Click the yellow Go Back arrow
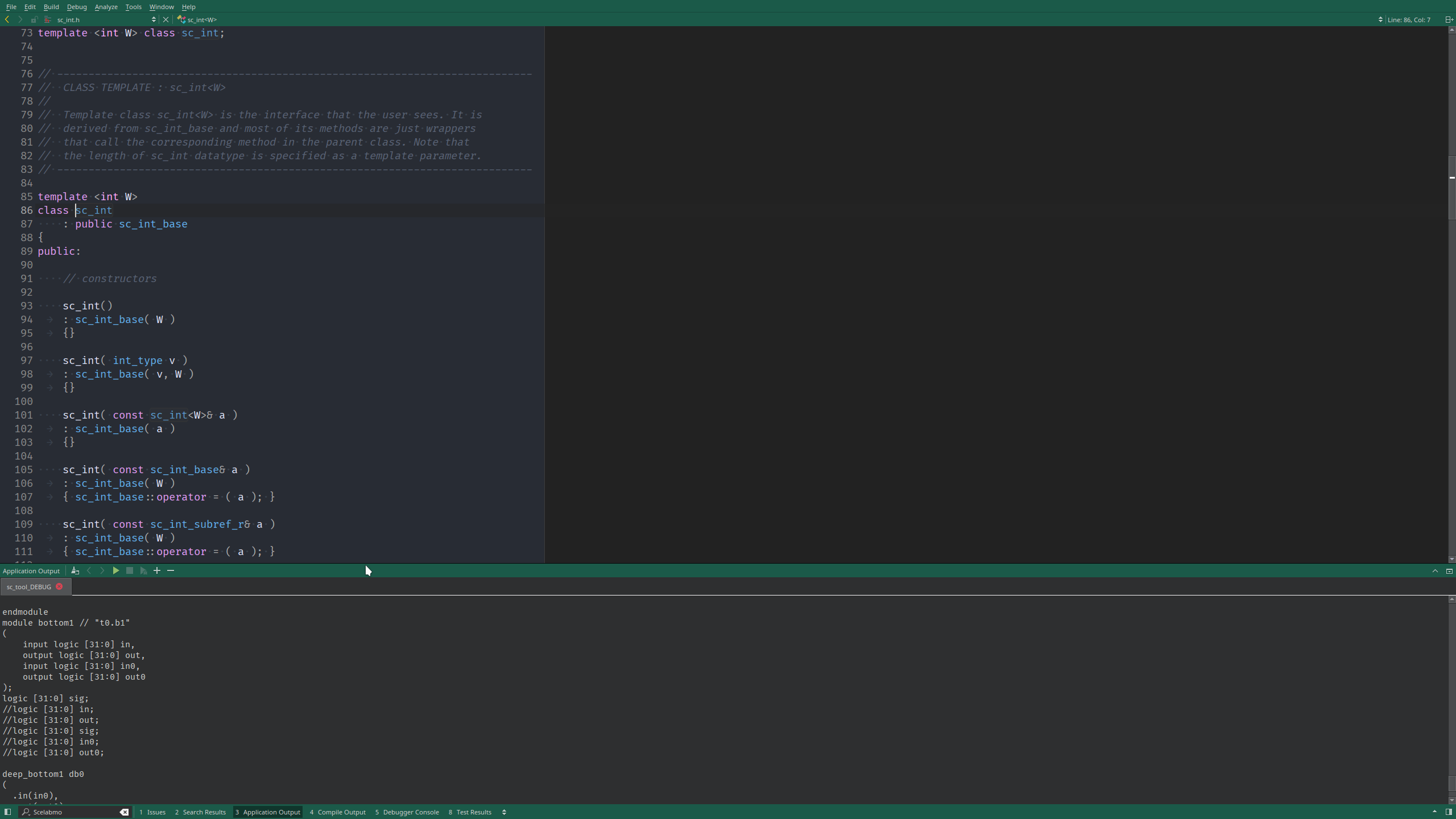 (7, 19)
